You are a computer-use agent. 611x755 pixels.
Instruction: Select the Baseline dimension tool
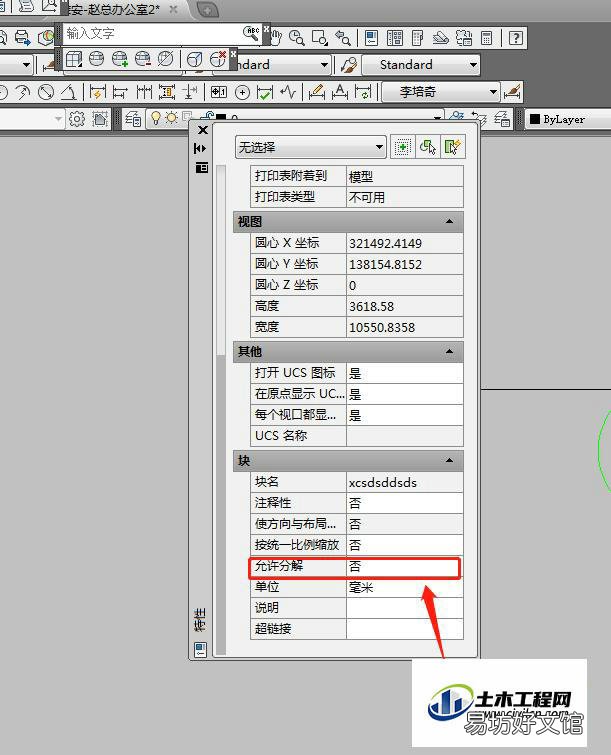[x=120, y=92]
